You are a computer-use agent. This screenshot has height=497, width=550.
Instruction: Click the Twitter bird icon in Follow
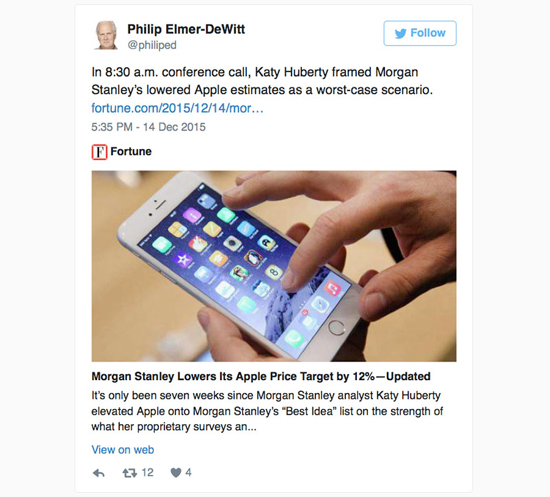tap(400, 33)
